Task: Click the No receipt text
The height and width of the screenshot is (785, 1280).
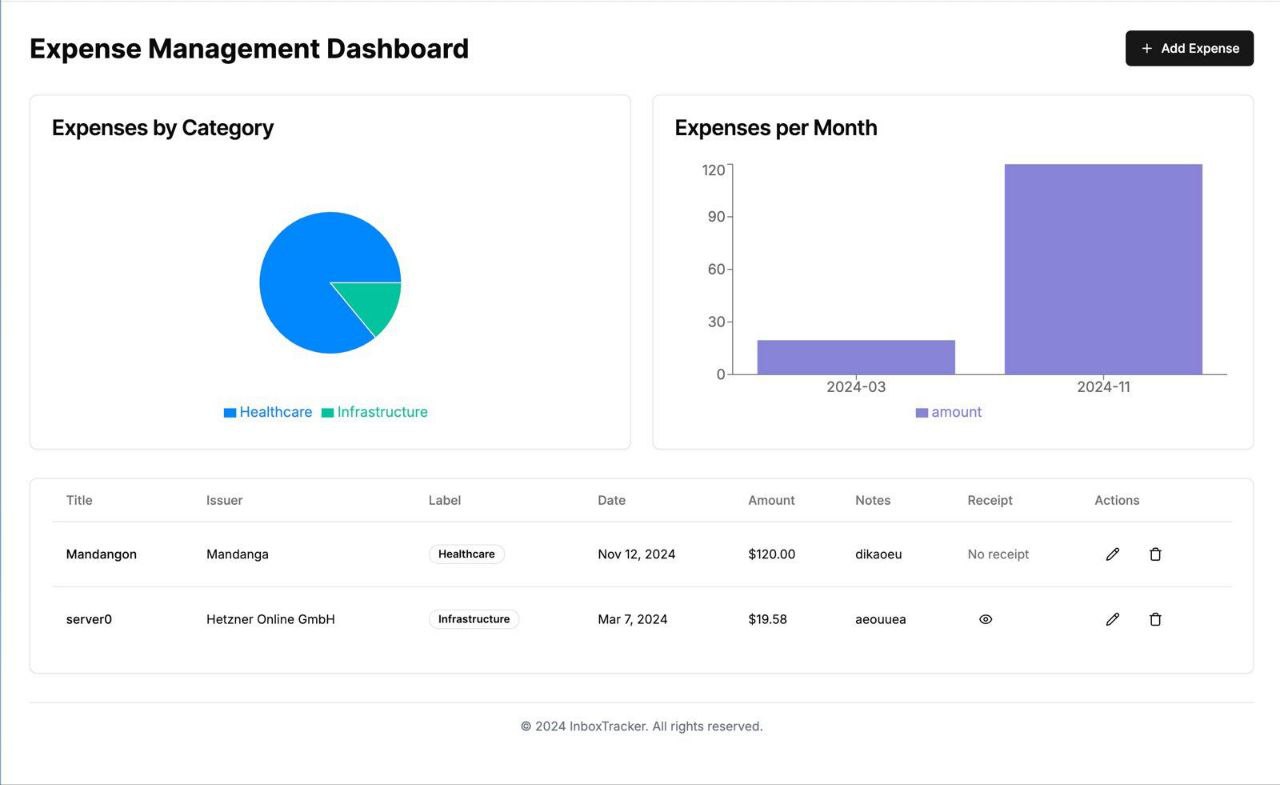Action: (998, 554)
